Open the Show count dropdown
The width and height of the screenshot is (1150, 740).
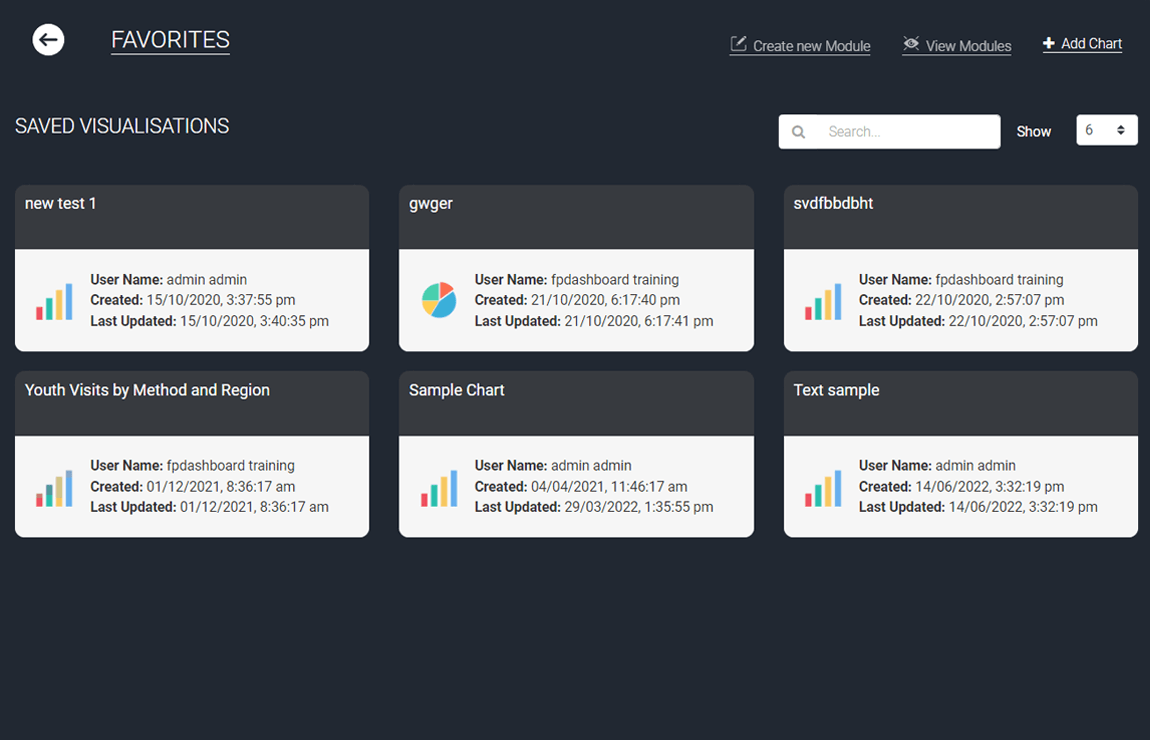pos(1107,130)
